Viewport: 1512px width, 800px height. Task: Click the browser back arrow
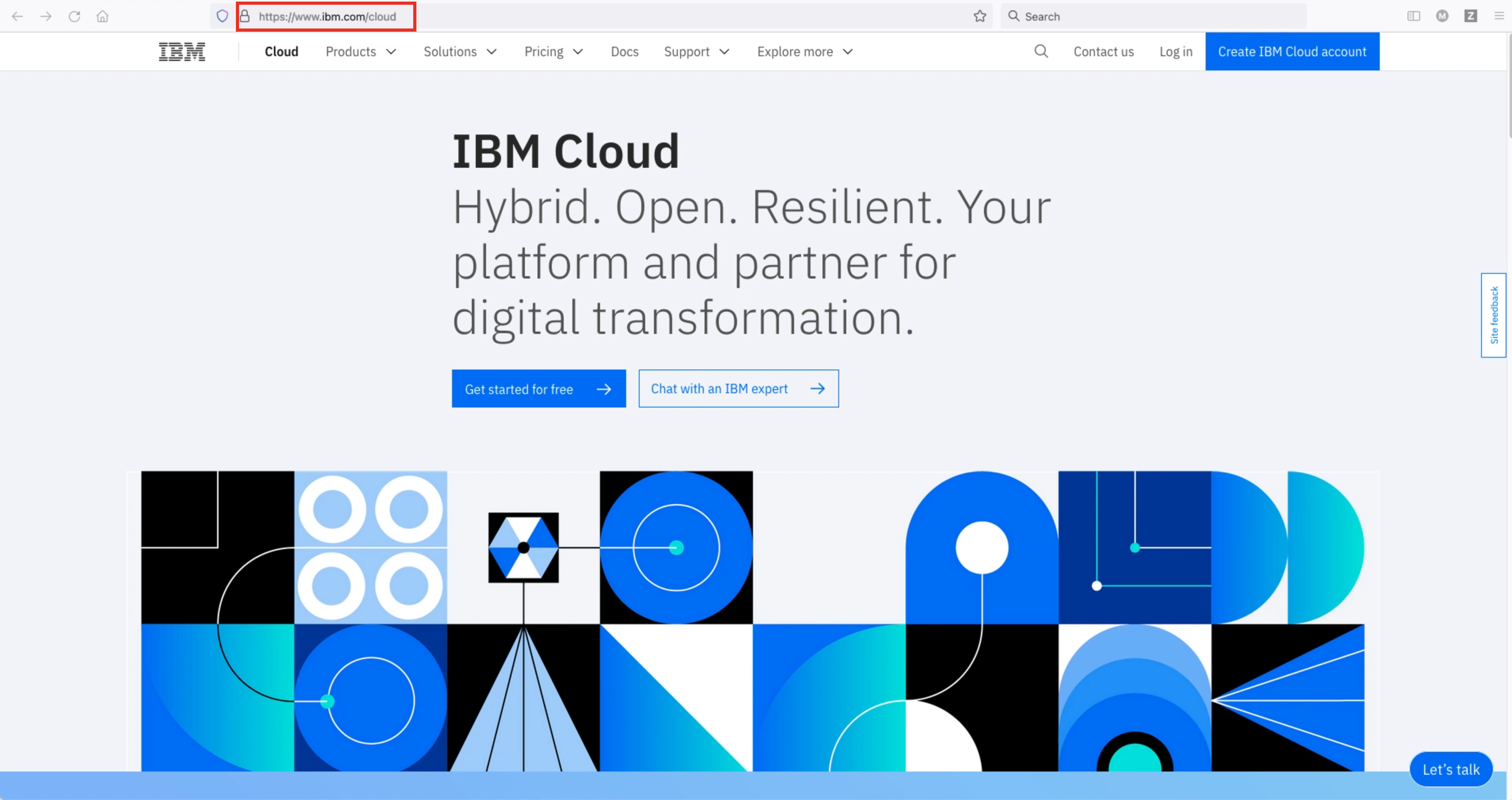[17, 17]
